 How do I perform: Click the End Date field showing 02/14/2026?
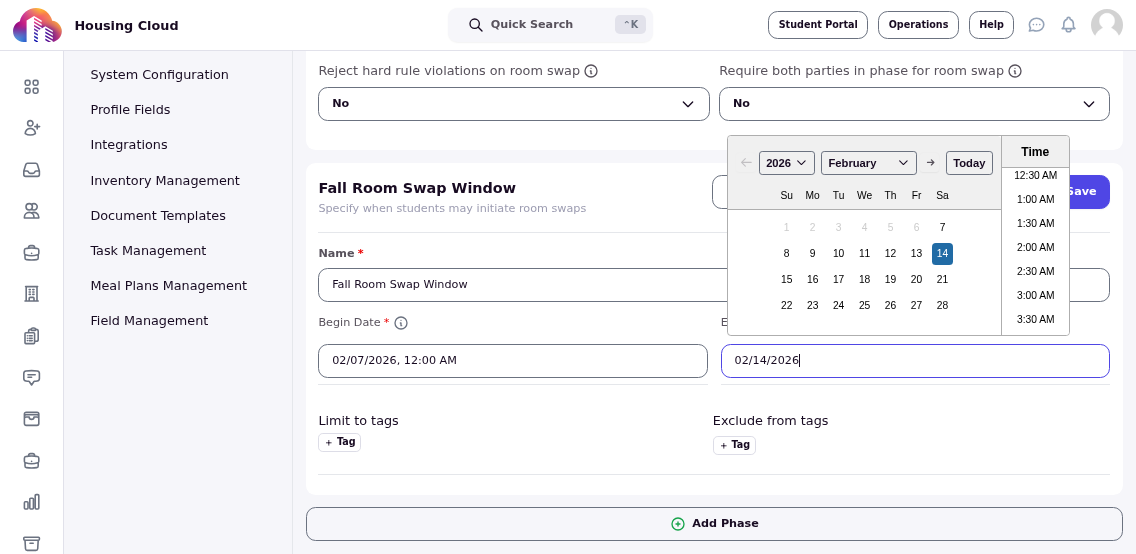tap(915, 361)
